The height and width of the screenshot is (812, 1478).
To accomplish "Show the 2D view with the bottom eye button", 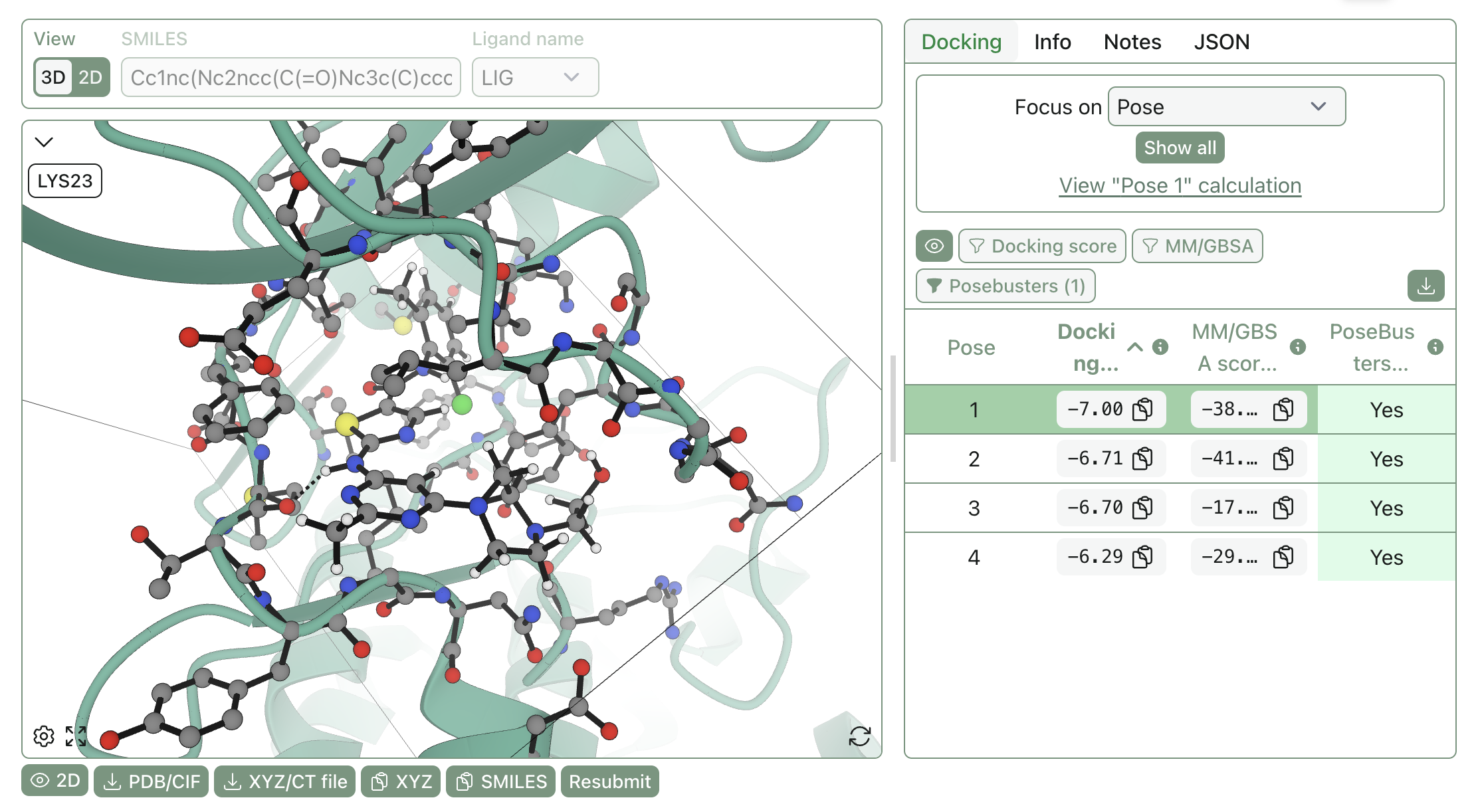I will coord(55,781).
